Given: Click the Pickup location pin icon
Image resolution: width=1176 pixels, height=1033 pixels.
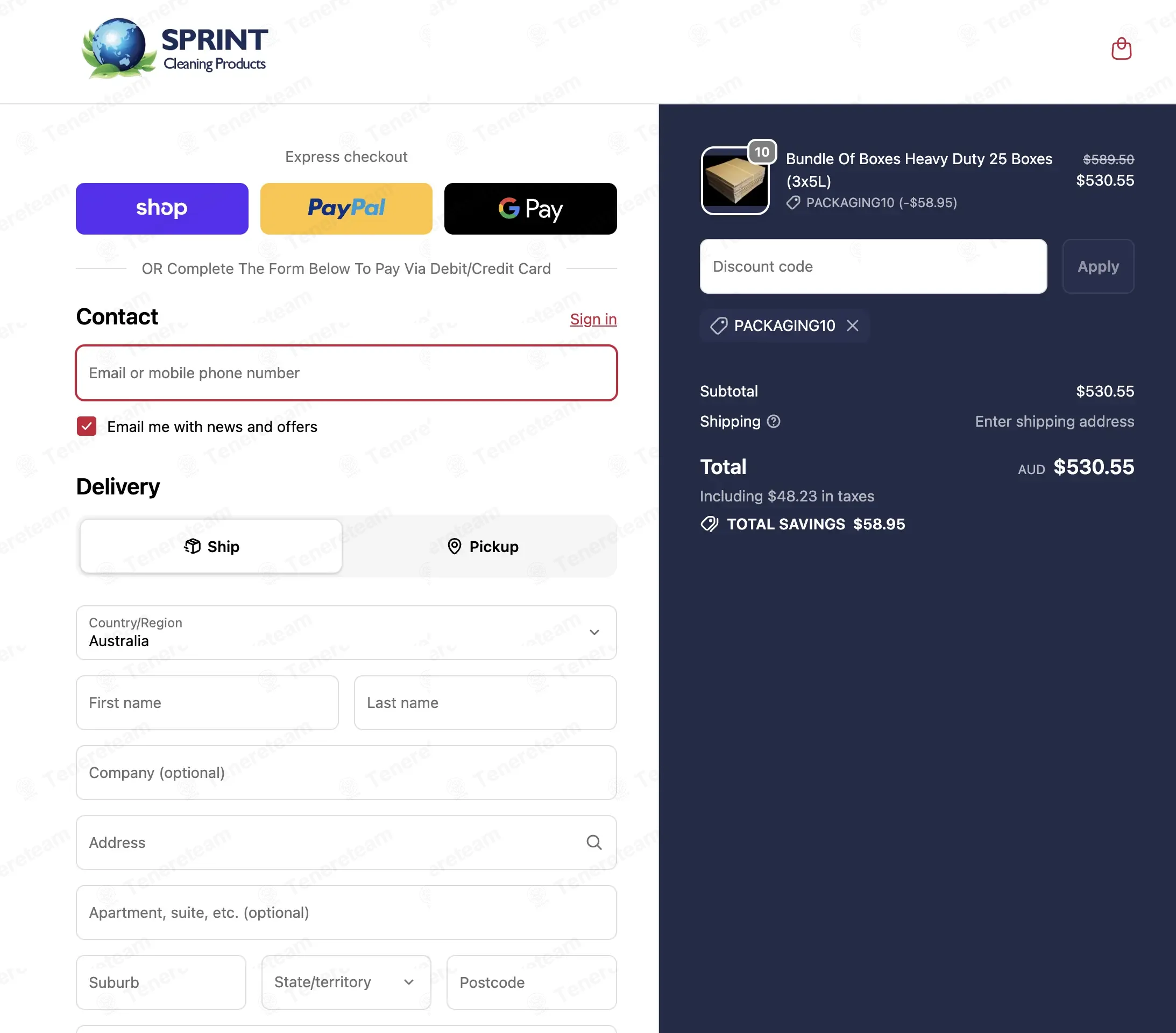Looking at the screenshot, I should coord(454,546).
